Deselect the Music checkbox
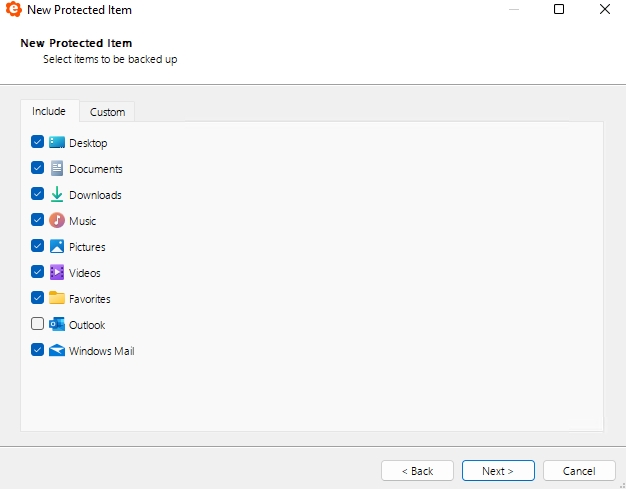Screen dimensions: 626x489 [x=38, y=220]
